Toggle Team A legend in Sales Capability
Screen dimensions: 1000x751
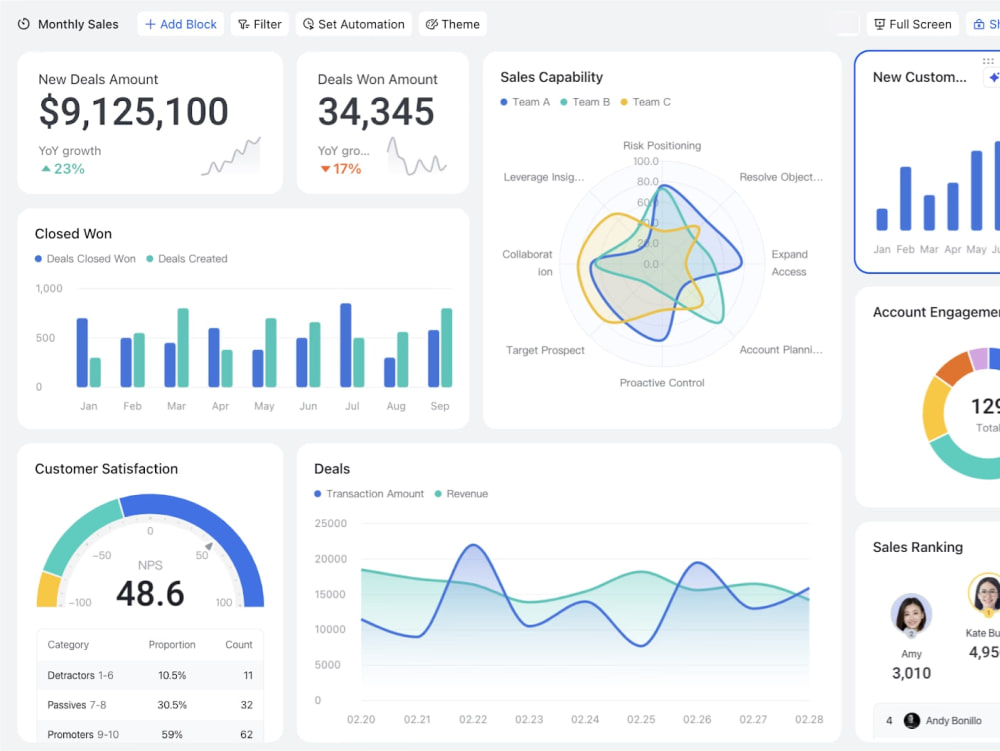point(525,102)
